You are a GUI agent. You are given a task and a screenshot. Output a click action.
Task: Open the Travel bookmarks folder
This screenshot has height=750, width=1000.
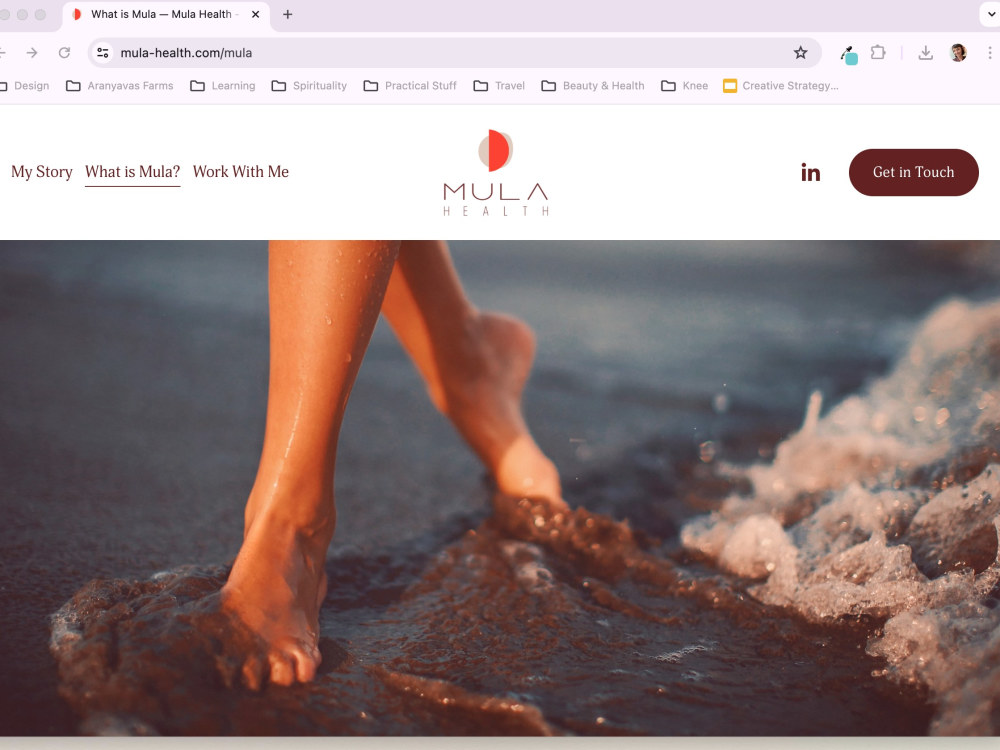[x=499, y=85]
